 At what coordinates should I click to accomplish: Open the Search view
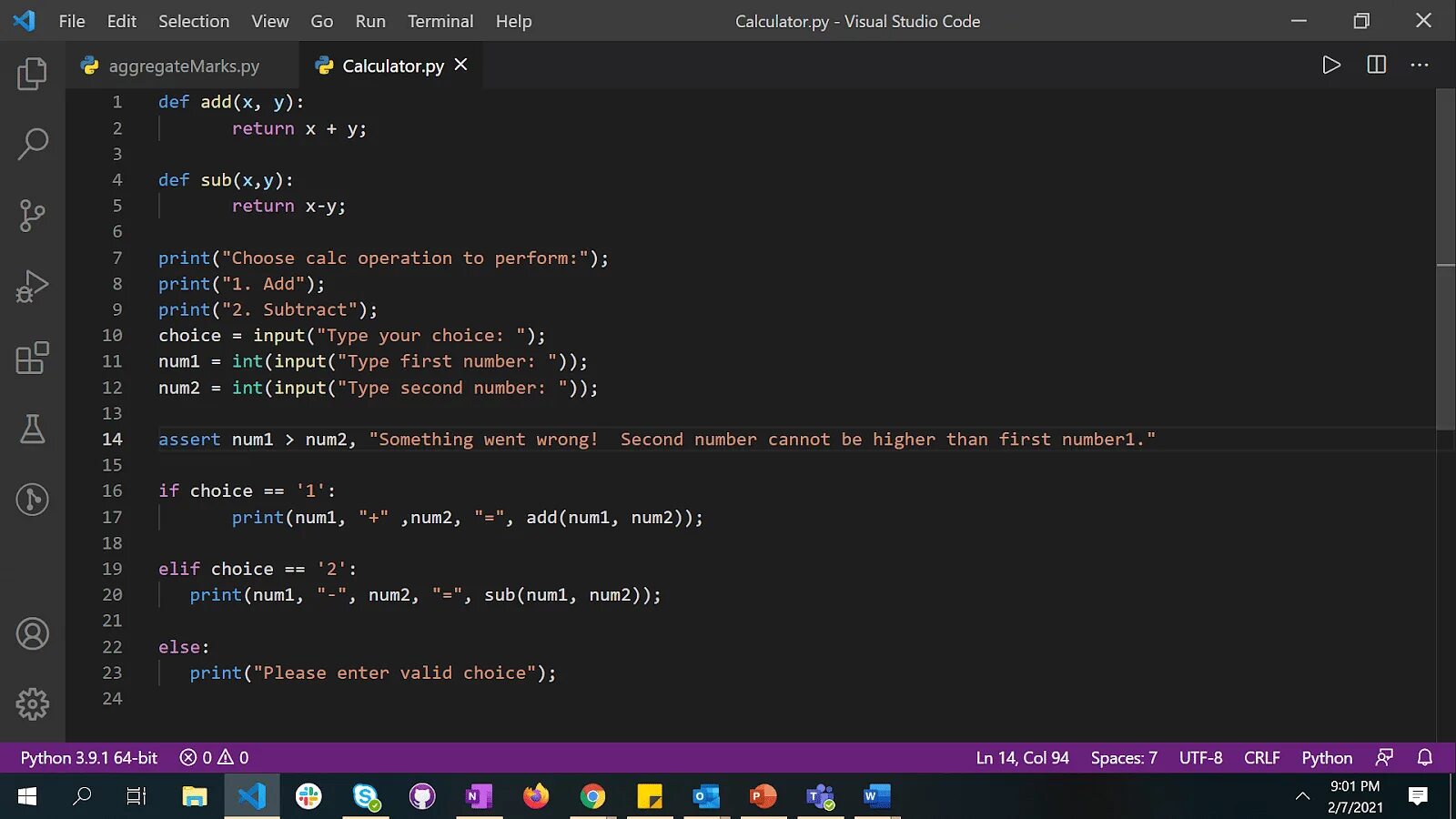(33, 144)
